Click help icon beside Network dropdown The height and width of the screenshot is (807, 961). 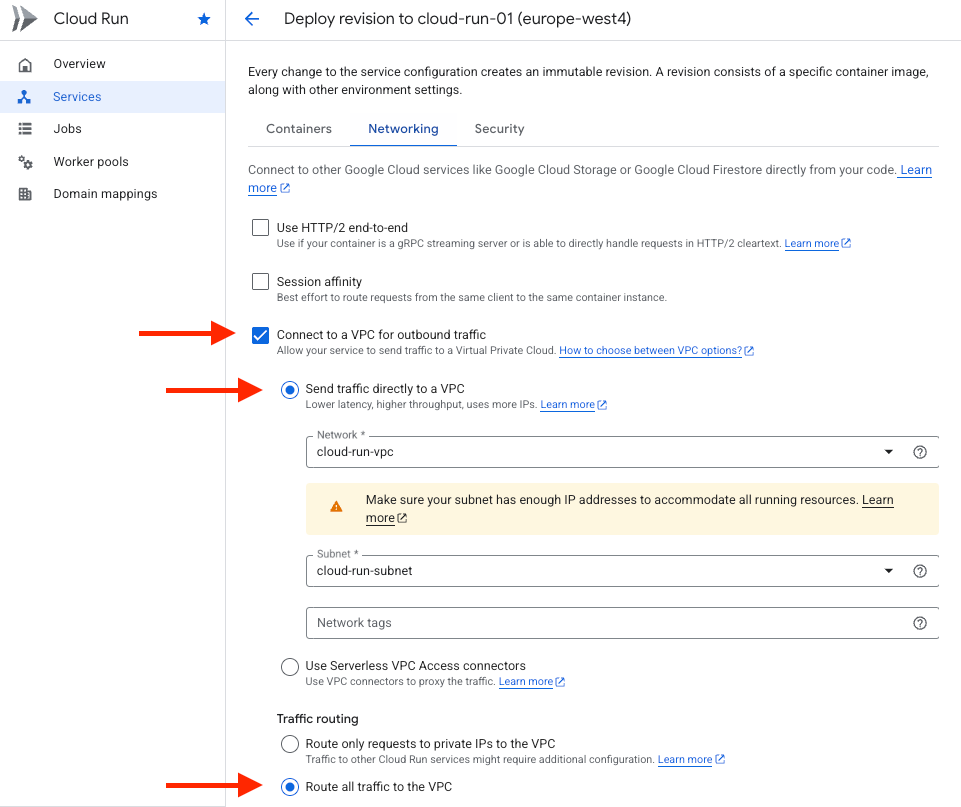coord(920,452)
